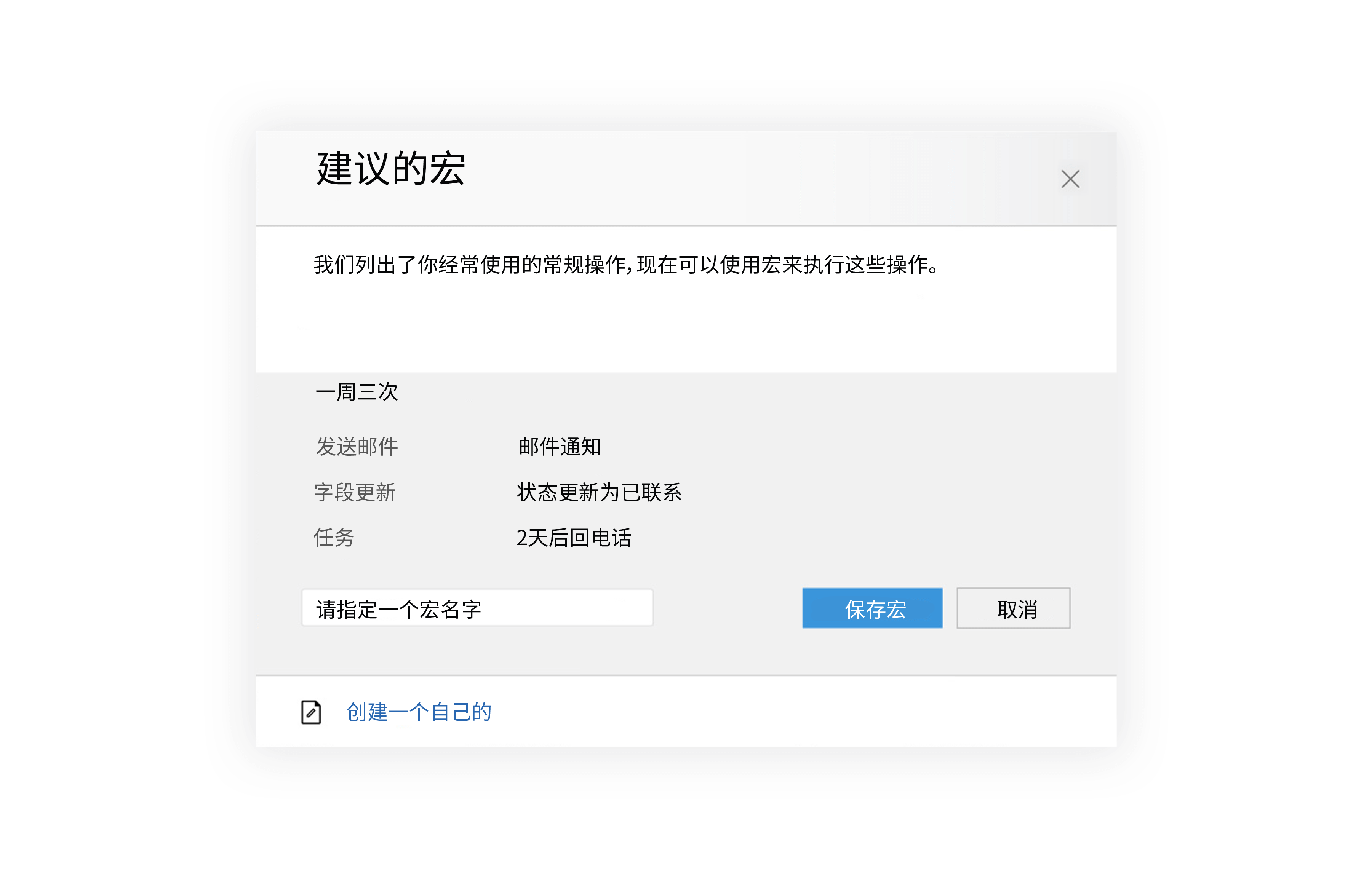This screenshot has width=1372, height=878.
Task: Click the edit document pencil icon
Action: coord(311,712)
